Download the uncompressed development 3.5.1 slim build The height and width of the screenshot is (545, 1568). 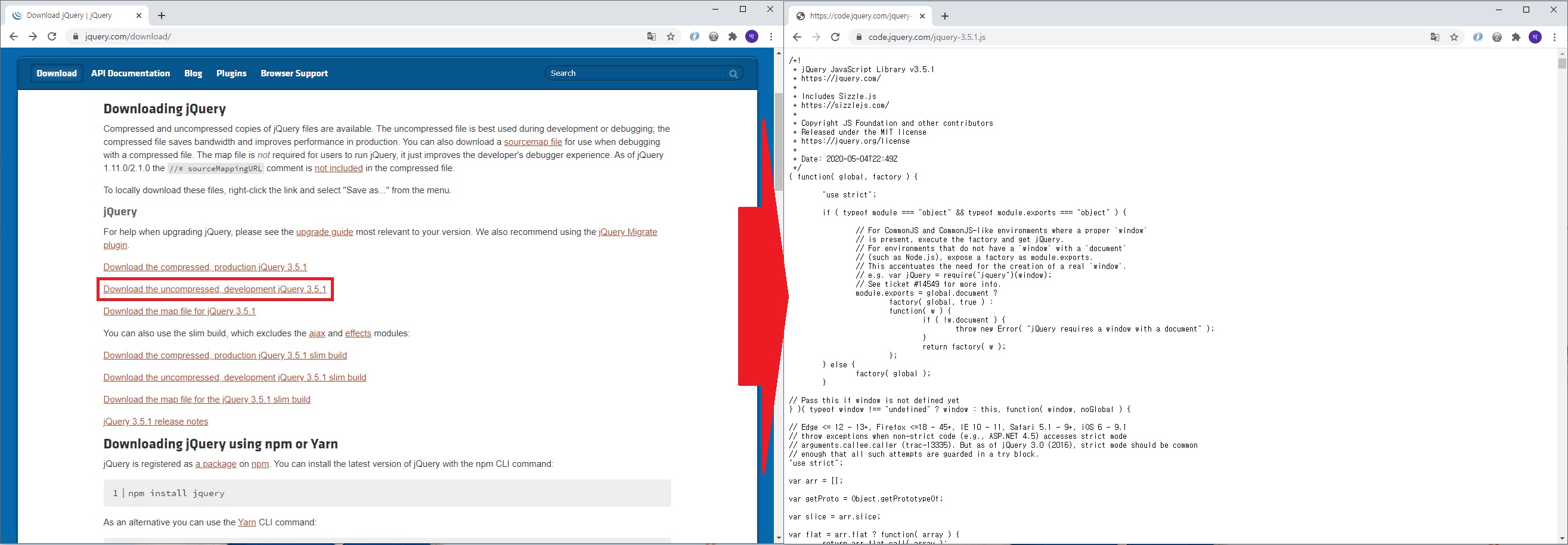coord(235,377)
